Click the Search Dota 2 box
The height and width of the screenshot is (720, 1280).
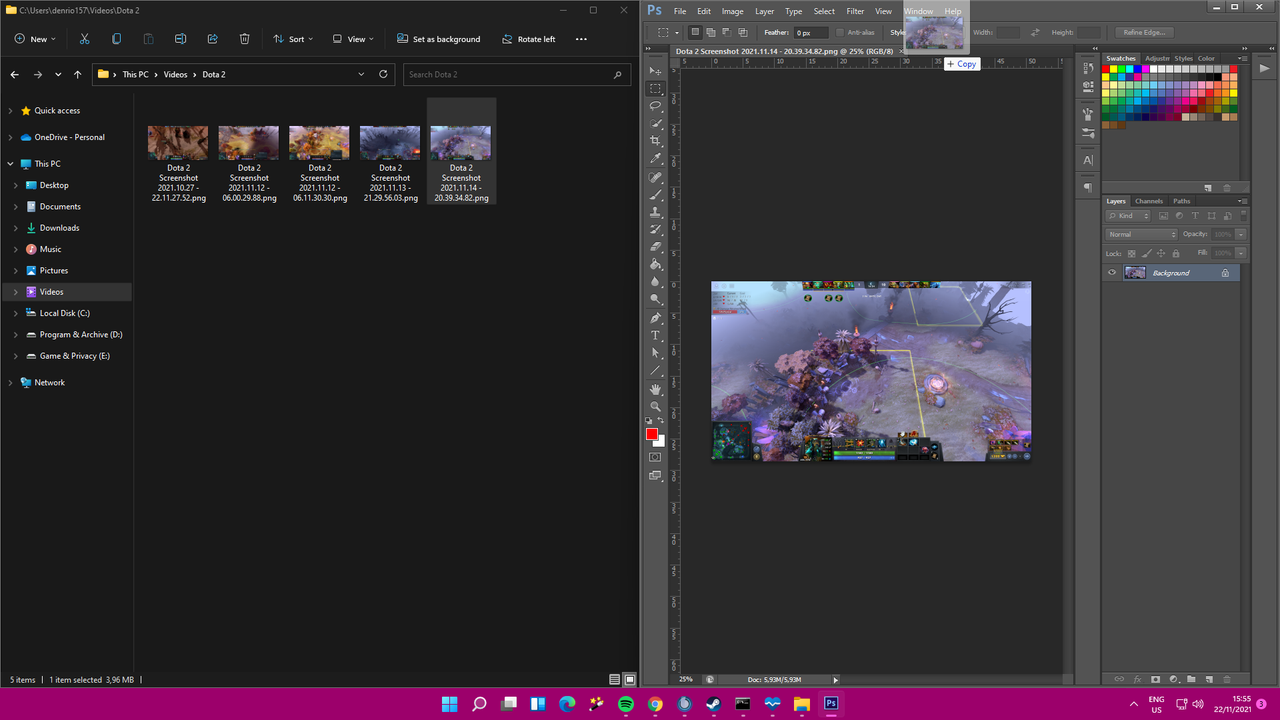pos(518,74)
